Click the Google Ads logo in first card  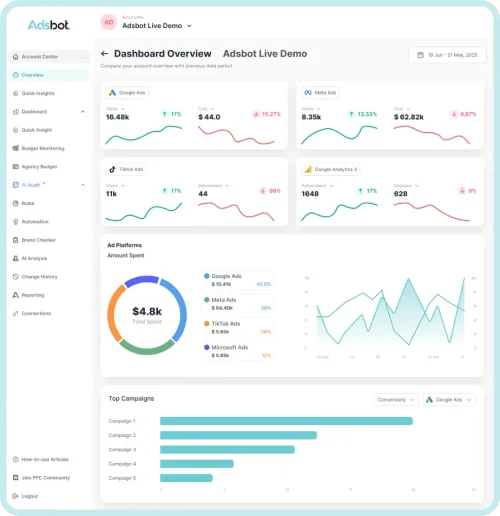coord(112,93)
